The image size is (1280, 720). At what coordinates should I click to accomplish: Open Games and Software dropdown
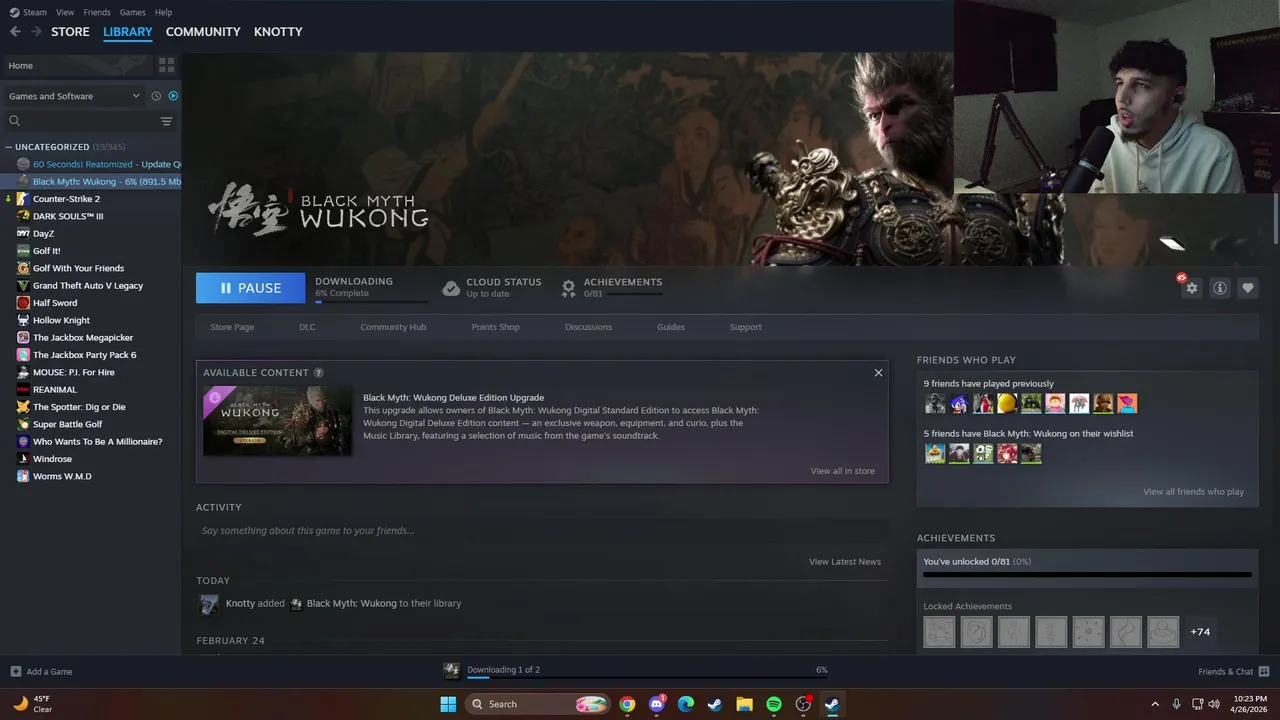(75, 96)
